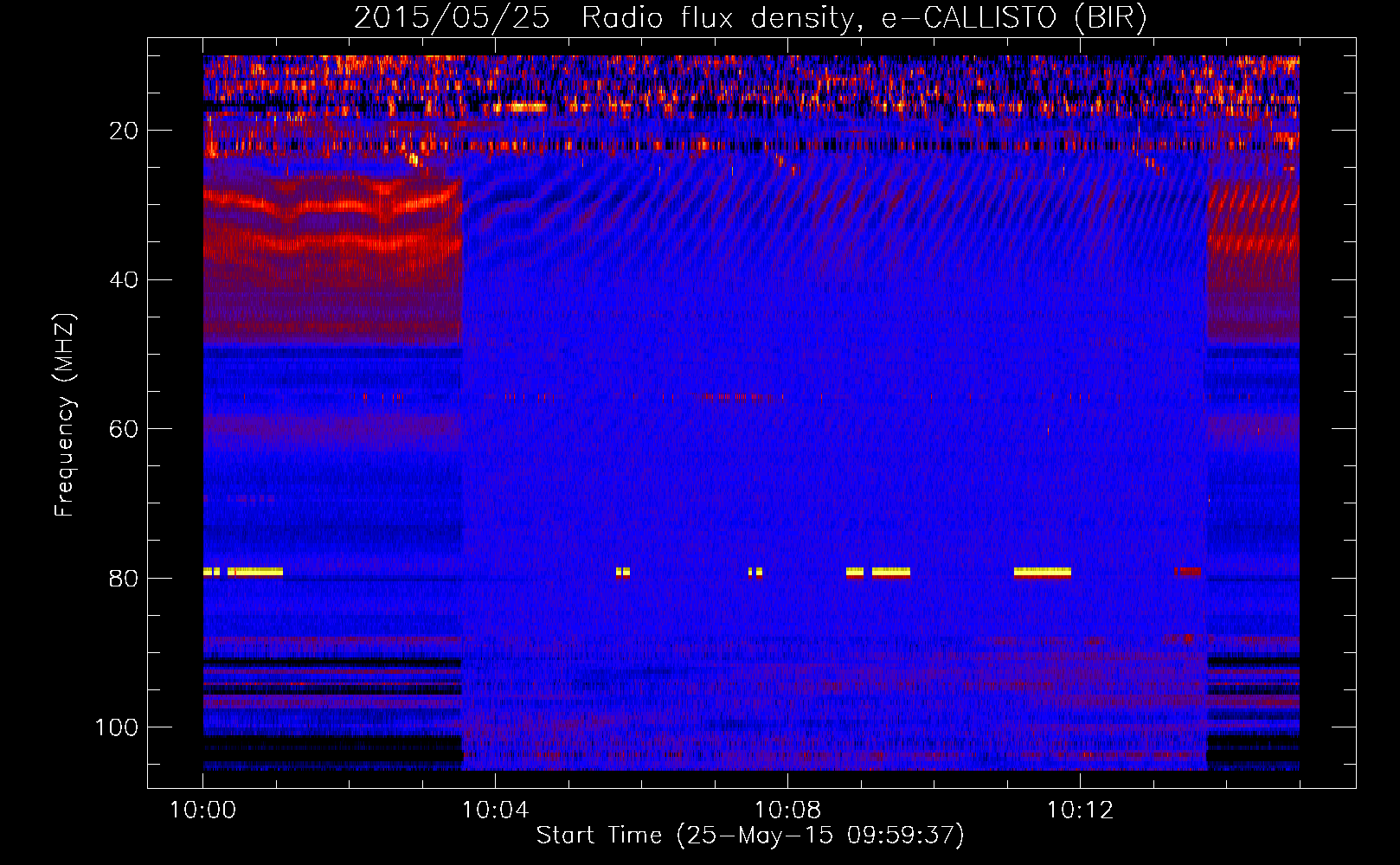Viewport: 1400px width, 865px height.
Task: Click the plot title mentioning e-CALLISTO (BIR)
Action: pyautogui.click(x=750, y=17)
